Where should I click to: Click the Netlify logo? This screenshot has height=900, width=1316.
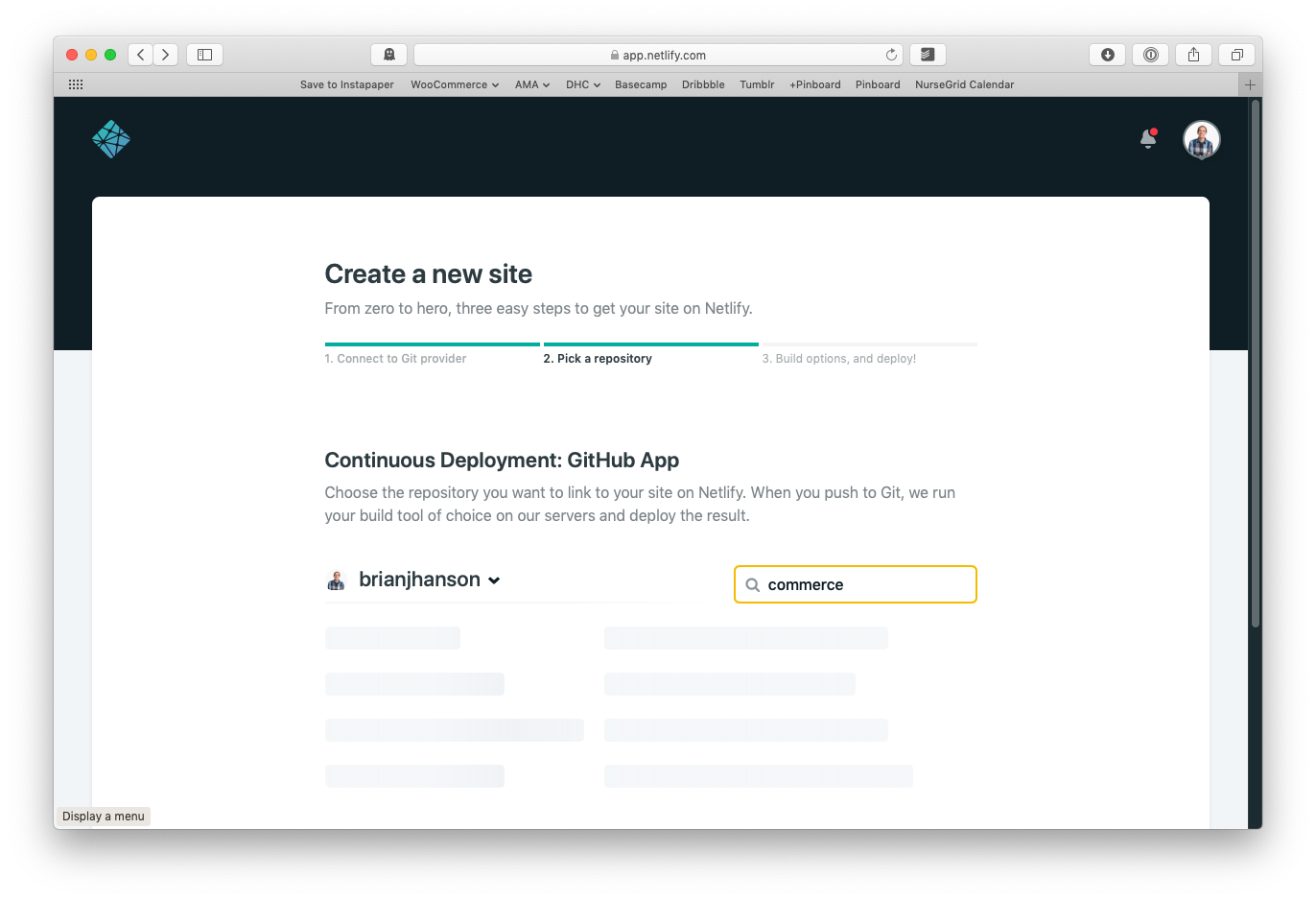111,139
